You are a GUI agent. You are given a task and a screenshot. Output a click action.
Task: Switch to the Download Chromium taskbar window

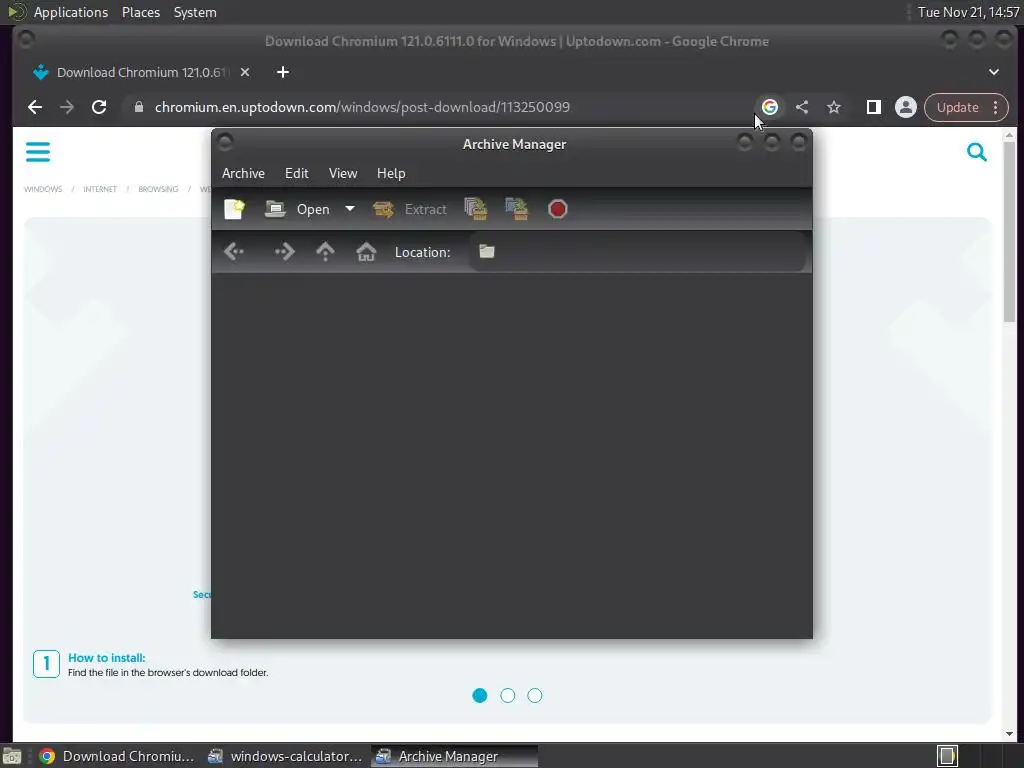point(117,756)
